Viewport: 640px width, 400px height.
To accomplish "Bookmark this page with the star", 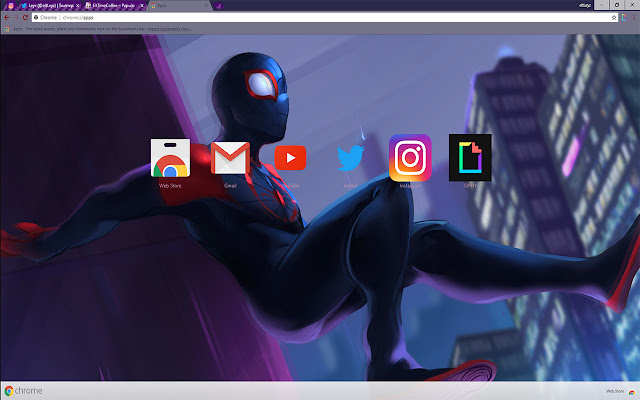I will tap(613, 18).
